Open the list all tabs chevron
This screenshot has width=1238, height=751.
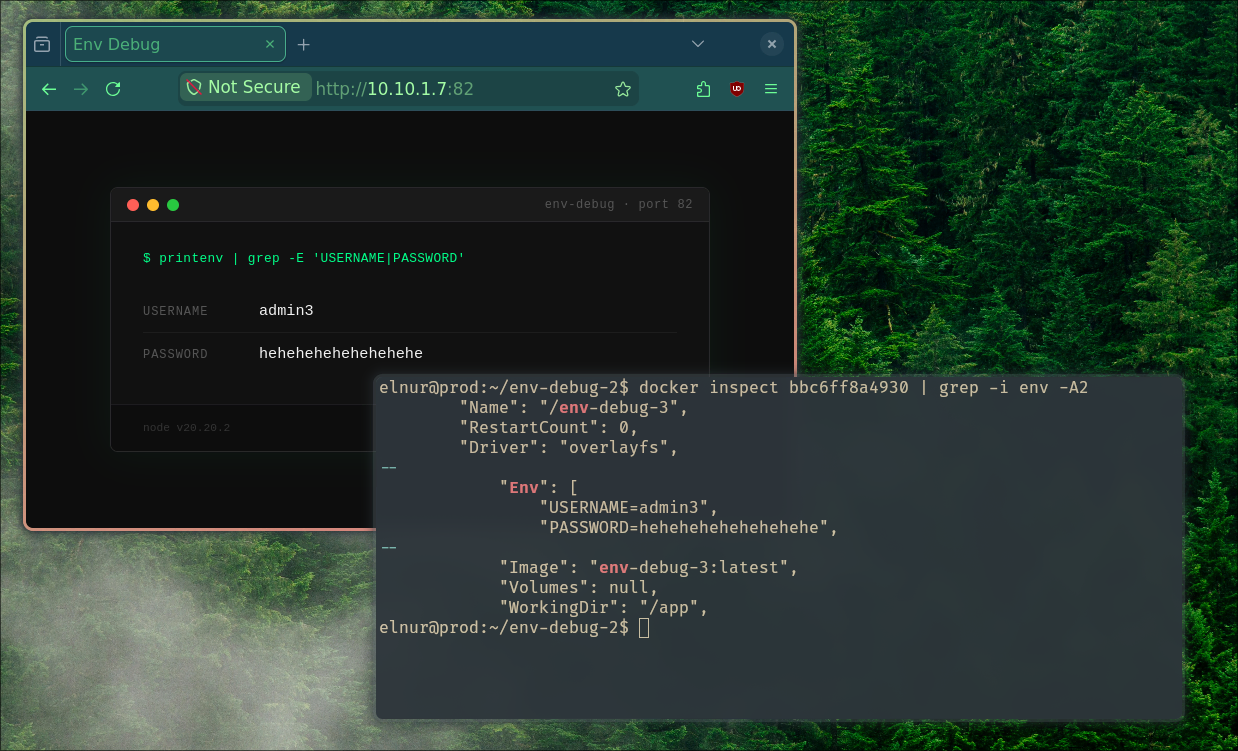pyautogui.click(x=698, y=44)
